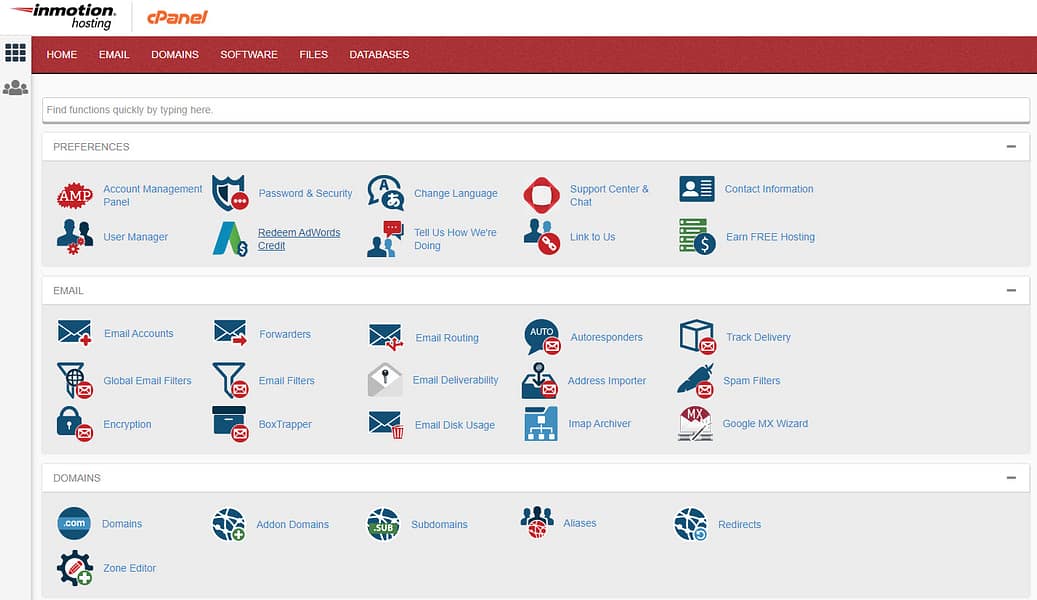Focus the Find functions search field
Viewport: 1037px width, 600px height.
pyautogui.click(x=535, y=110)
